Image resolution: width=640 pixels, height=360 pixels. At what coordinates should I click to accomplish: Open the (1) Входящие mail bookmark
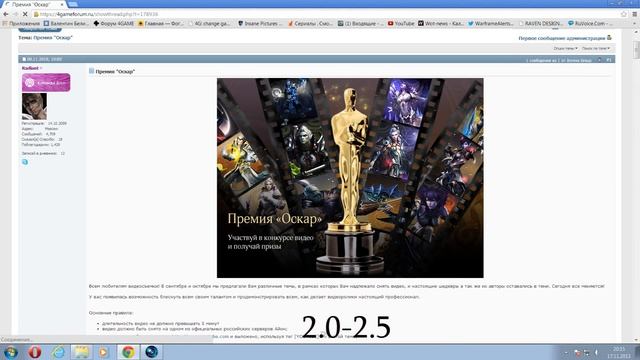360,24
